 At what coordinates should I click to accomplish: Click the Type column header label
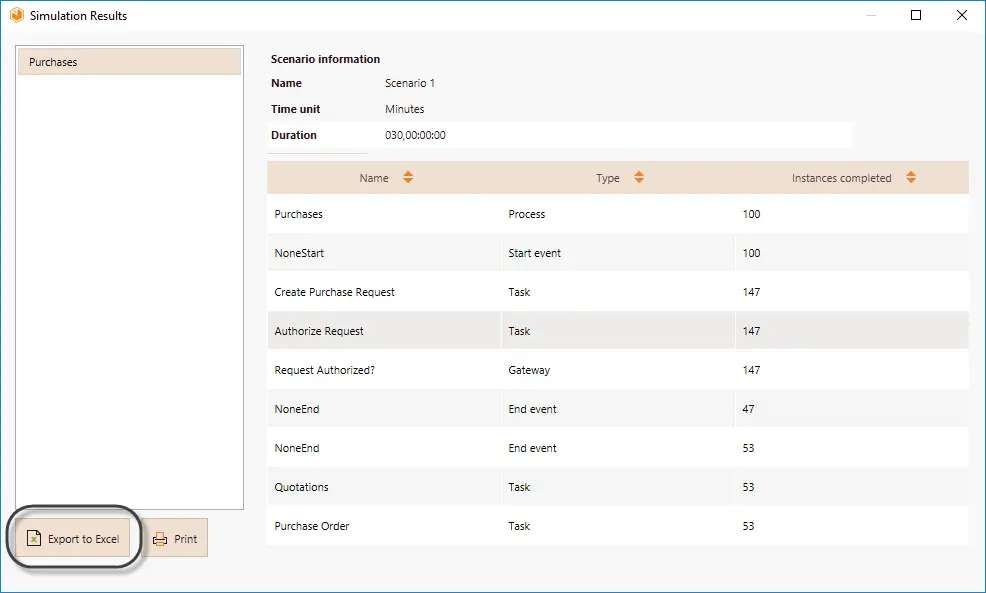[x=607, y=178]
